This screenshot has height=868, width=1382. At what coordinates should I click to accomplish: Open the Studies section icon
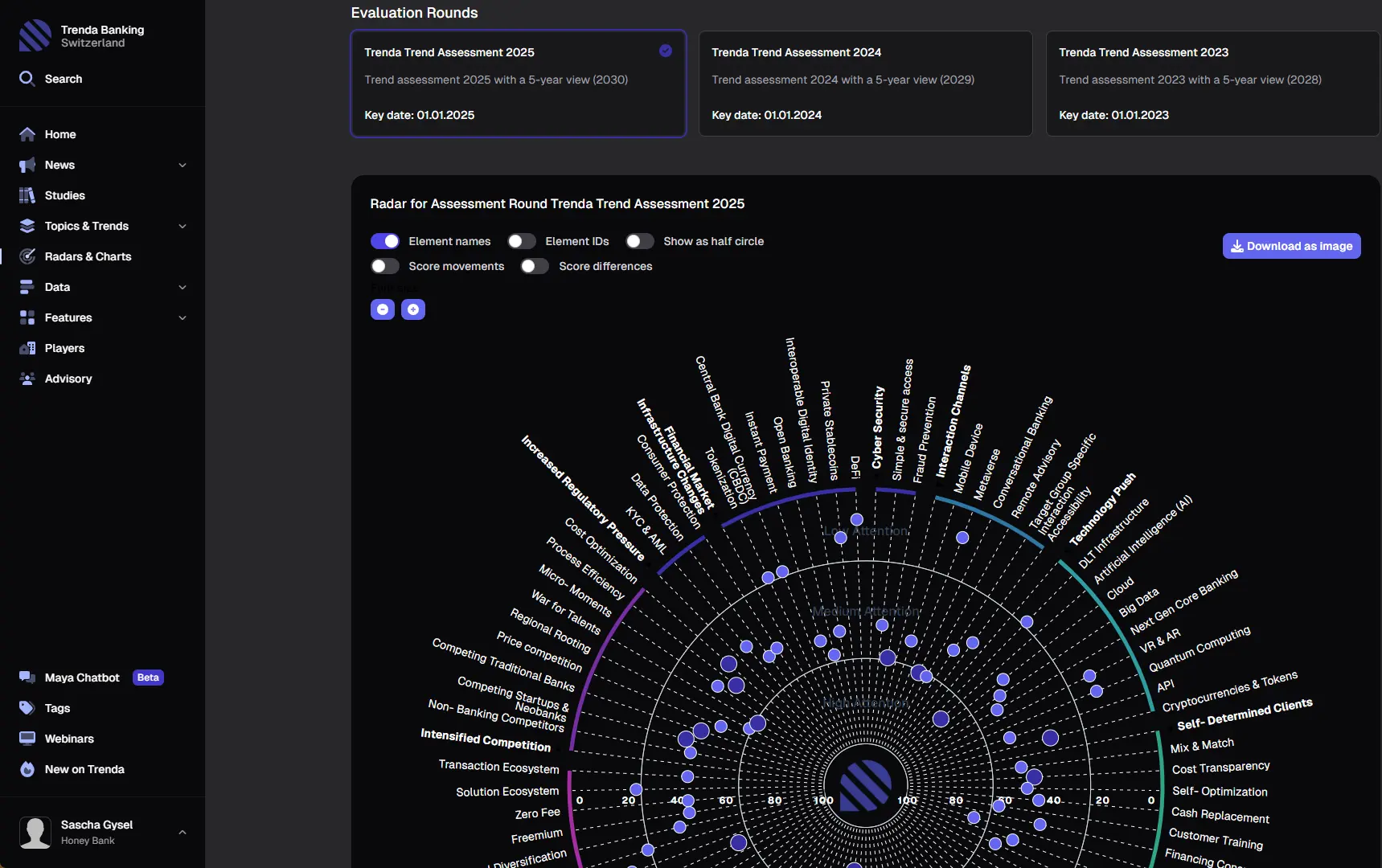click(x=27, y=195)
